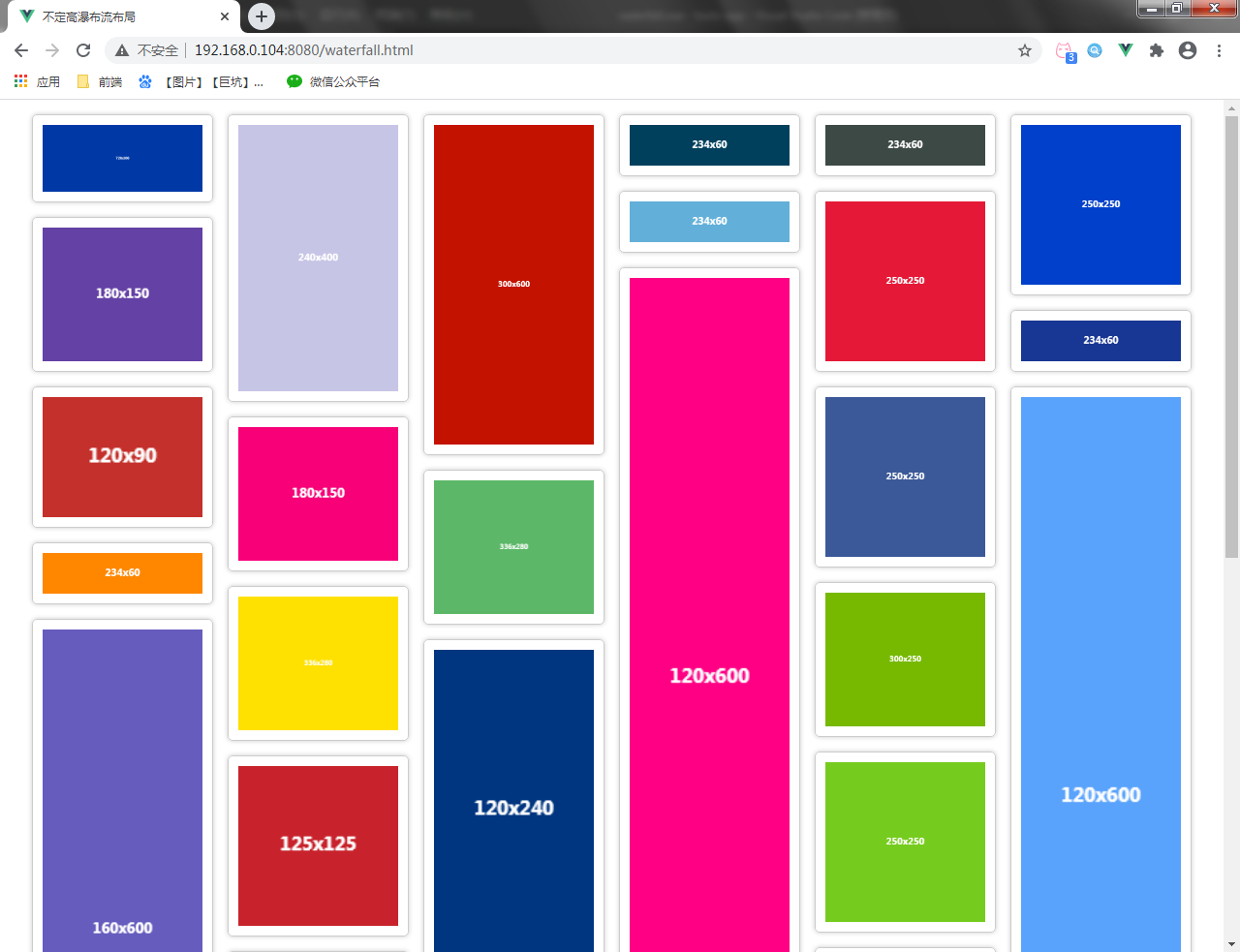Open a new tab with plus button

(262, 16)
